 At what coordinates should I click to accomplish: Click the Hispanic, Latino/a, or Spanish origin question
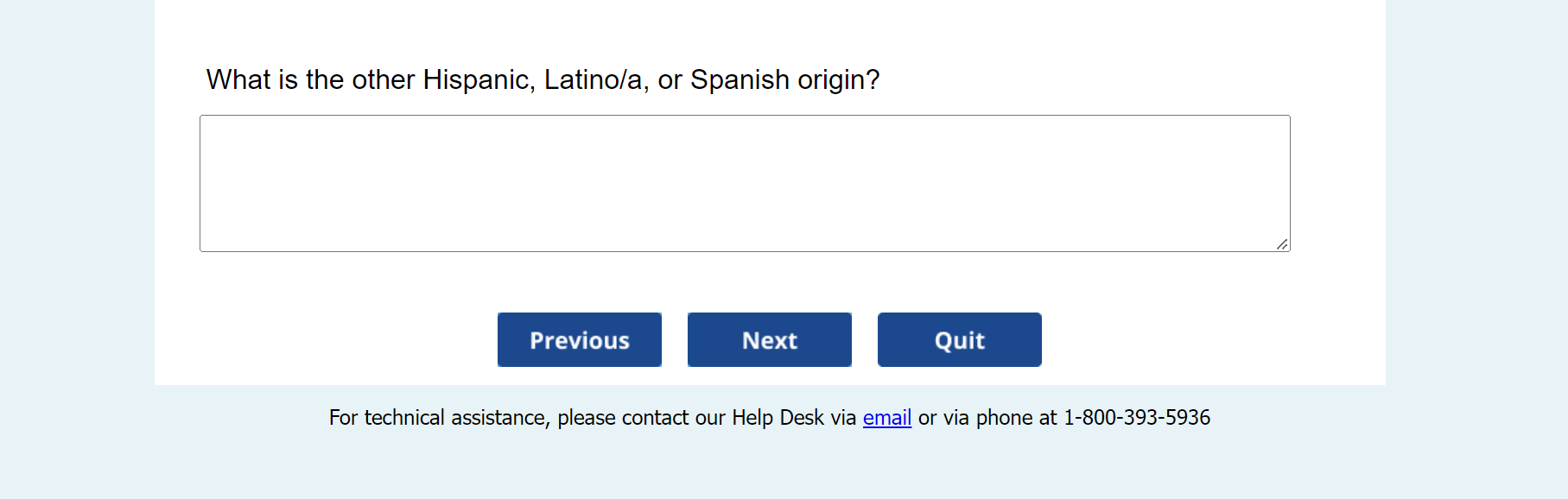pos(543,80)
